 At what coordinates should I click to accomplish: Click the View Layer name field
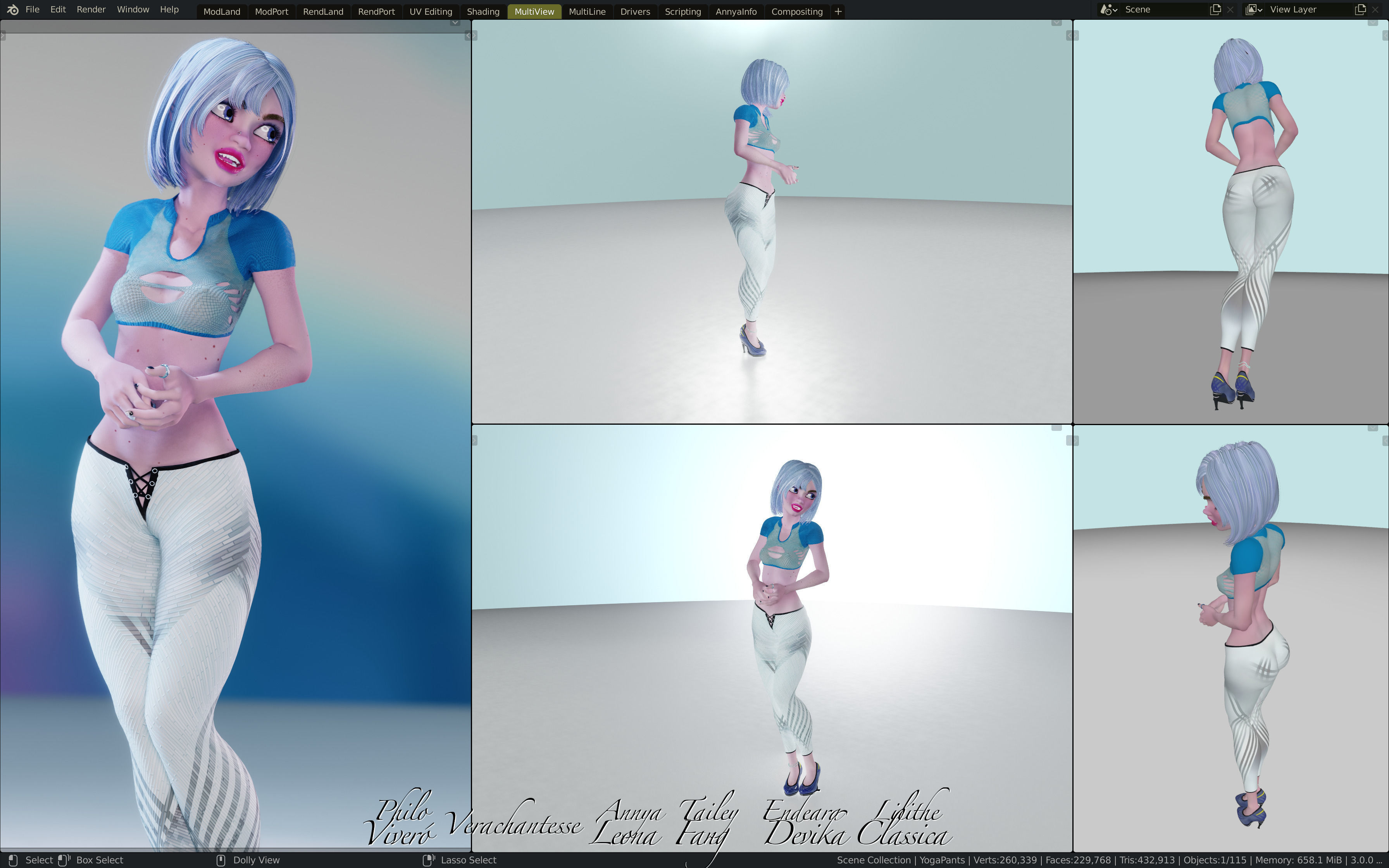(1310, 10)
